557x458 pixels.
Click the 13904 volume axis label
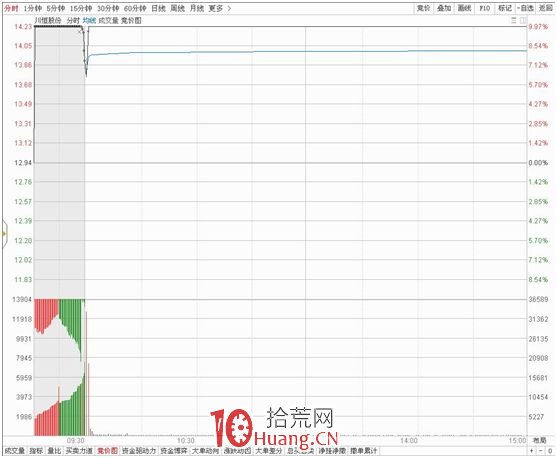click(22, 299)
